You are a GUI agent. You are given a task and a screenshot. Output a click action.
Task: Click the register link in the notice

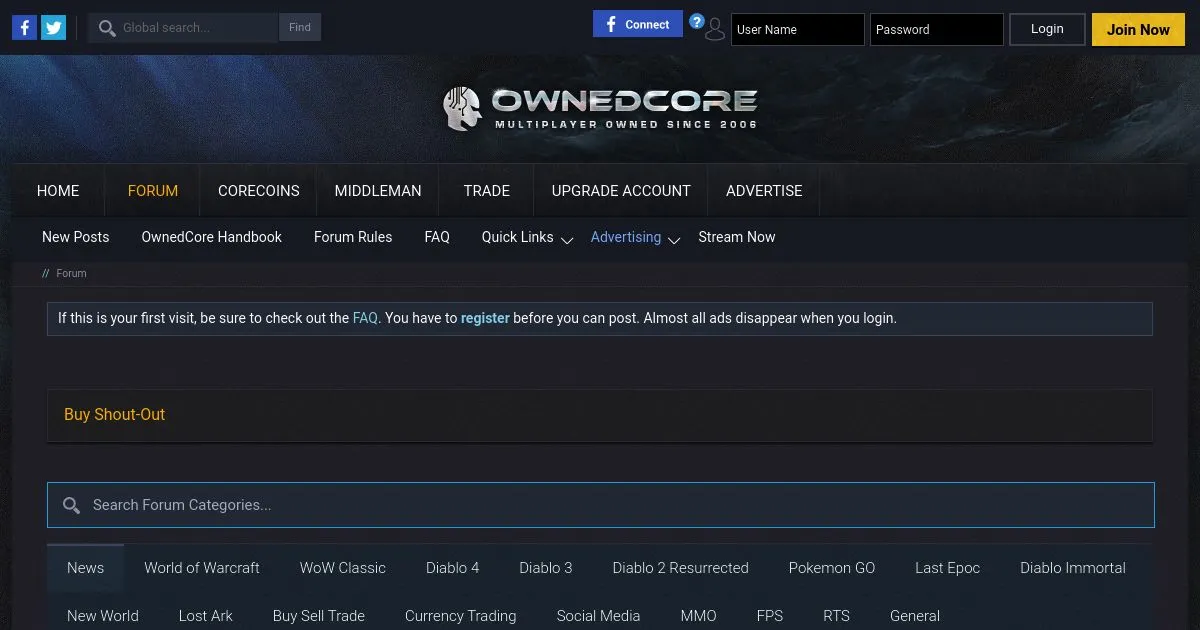[485, 318]
